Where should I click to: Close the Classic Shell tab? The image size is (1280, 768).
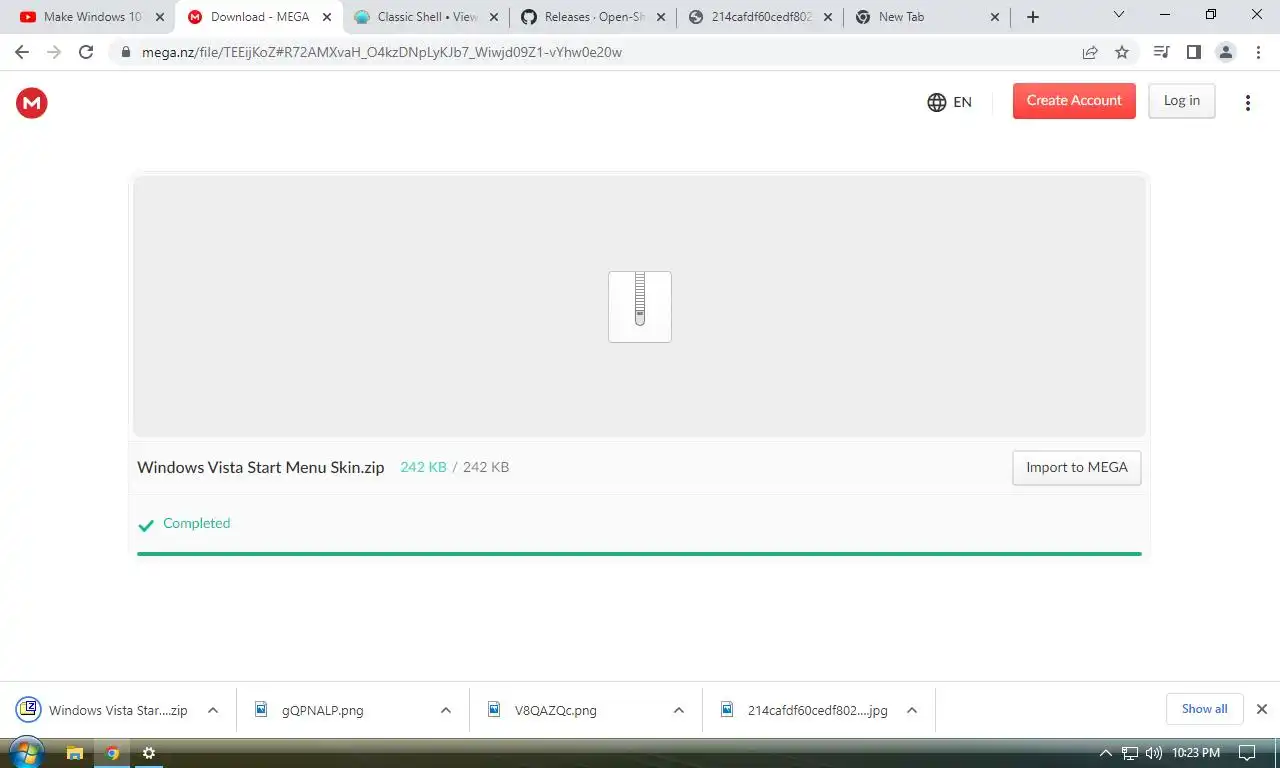(x=493, y=17)
